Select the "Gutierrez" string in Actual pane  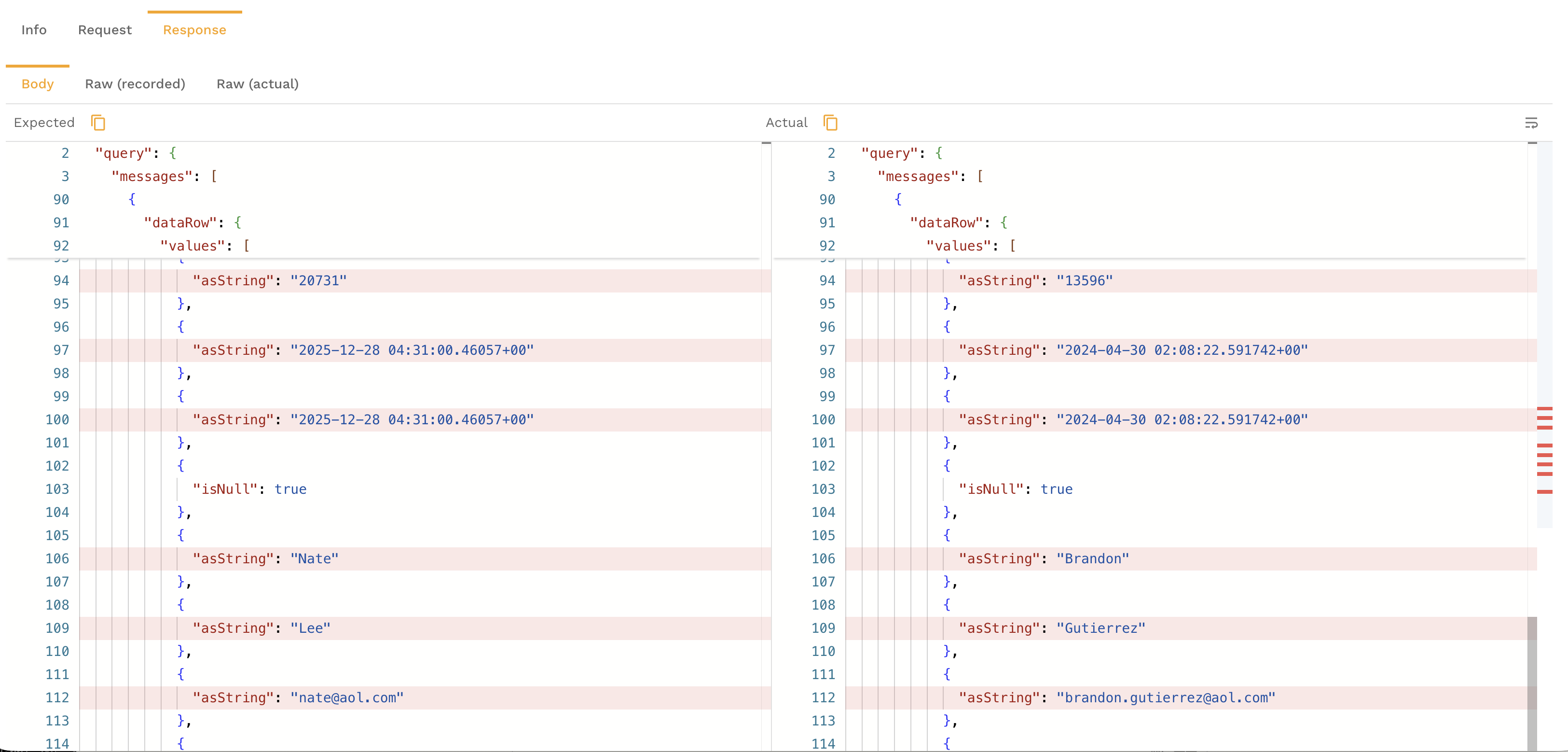(1100, 628)
